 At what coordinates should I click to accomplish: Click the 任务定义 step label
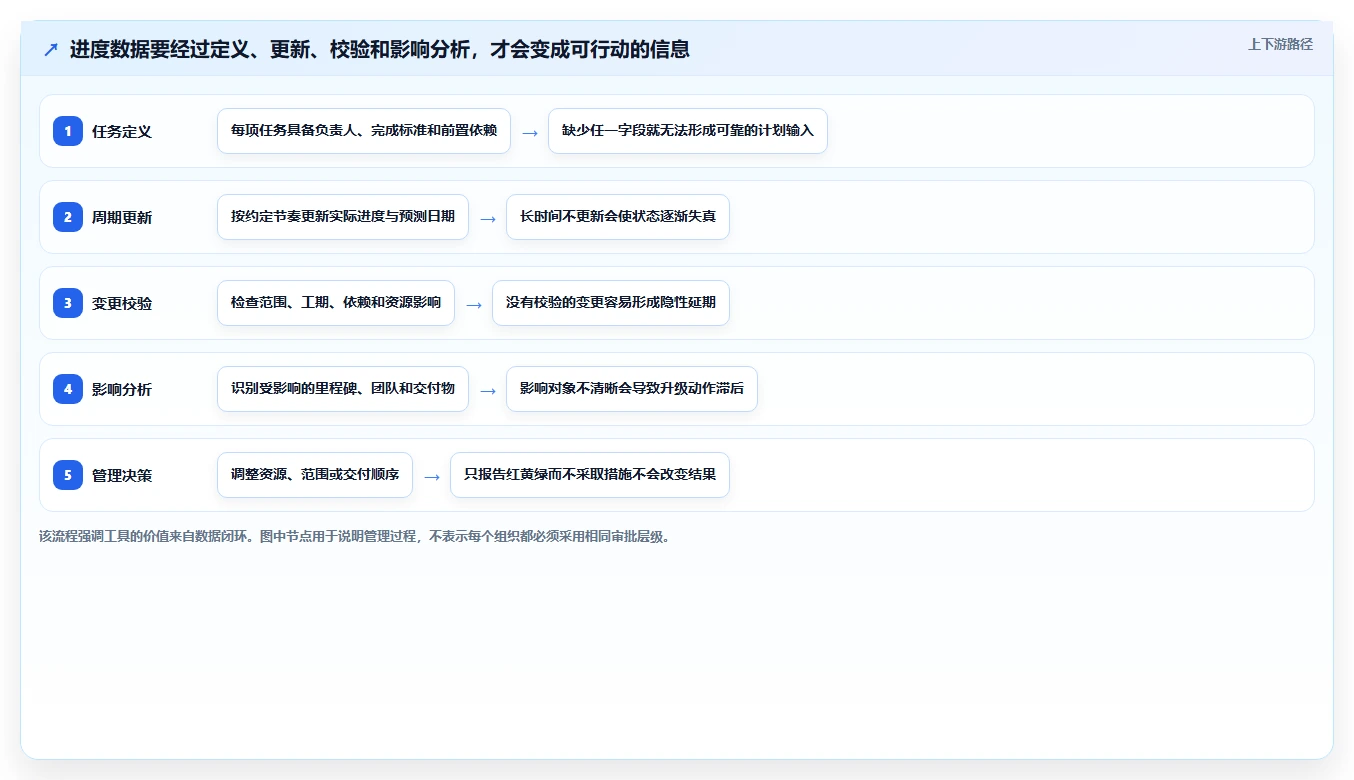(122, 131)
